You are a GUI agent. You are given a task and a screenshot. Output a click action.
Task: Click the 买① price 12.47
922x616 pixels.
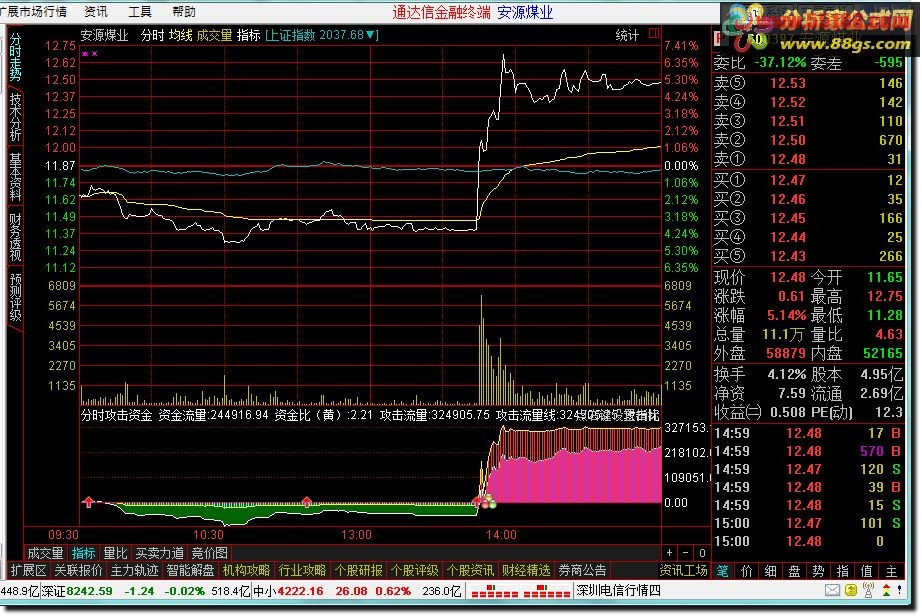pos(788,180)
